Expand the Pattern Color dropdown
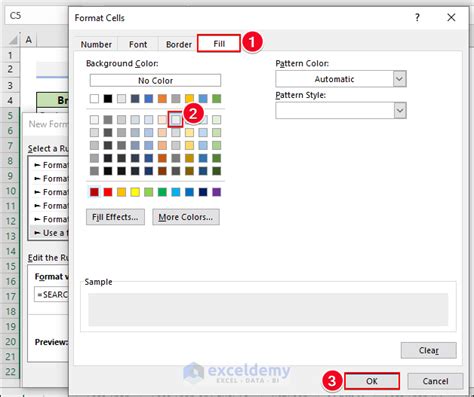 tap(399, 79)
